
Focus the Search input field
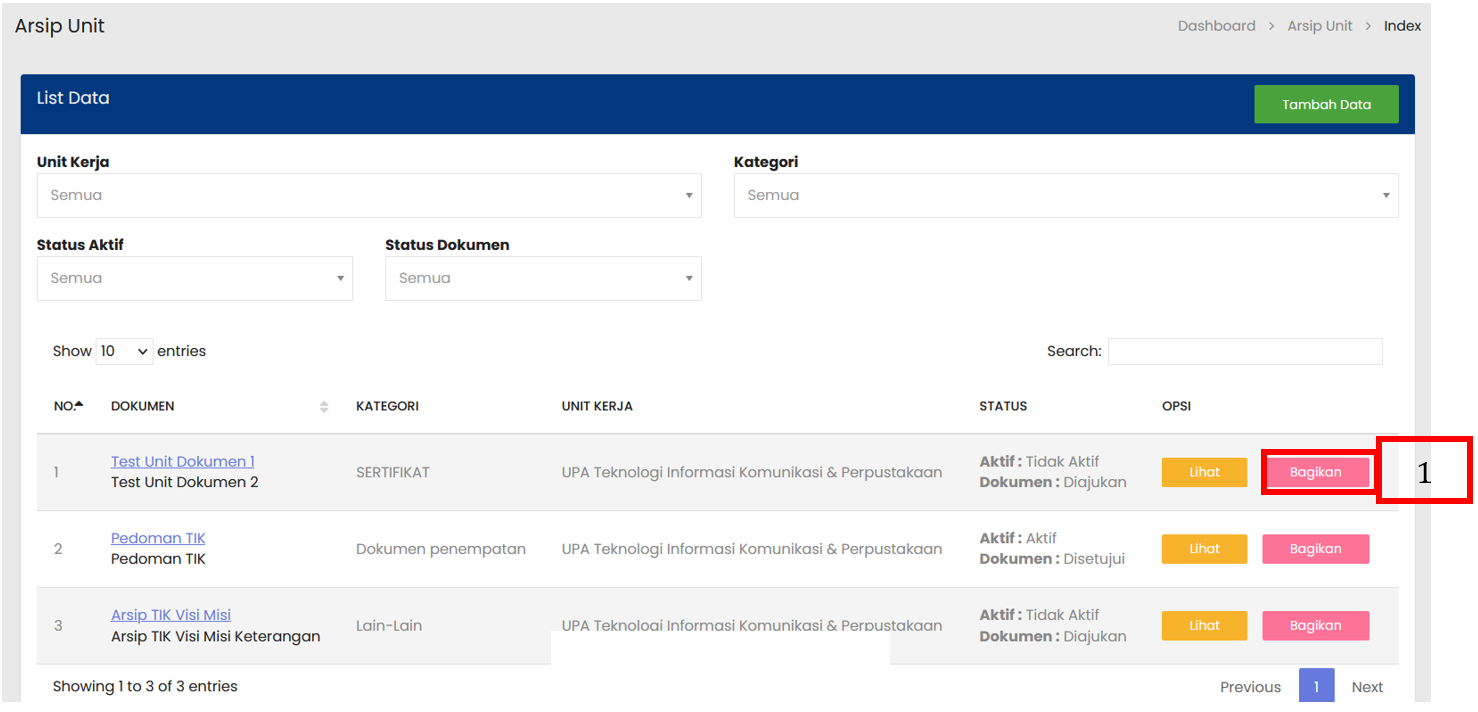pos(1245,351)
